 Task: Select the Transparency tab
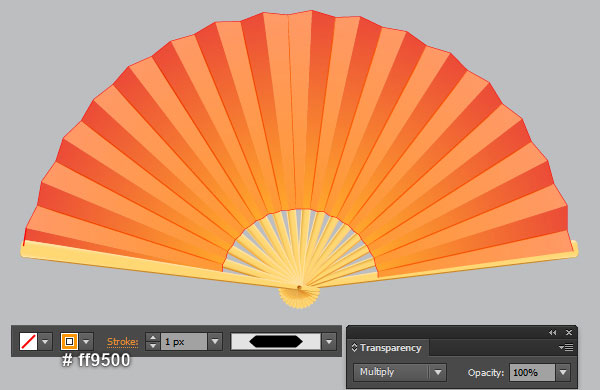coord(390,348)
